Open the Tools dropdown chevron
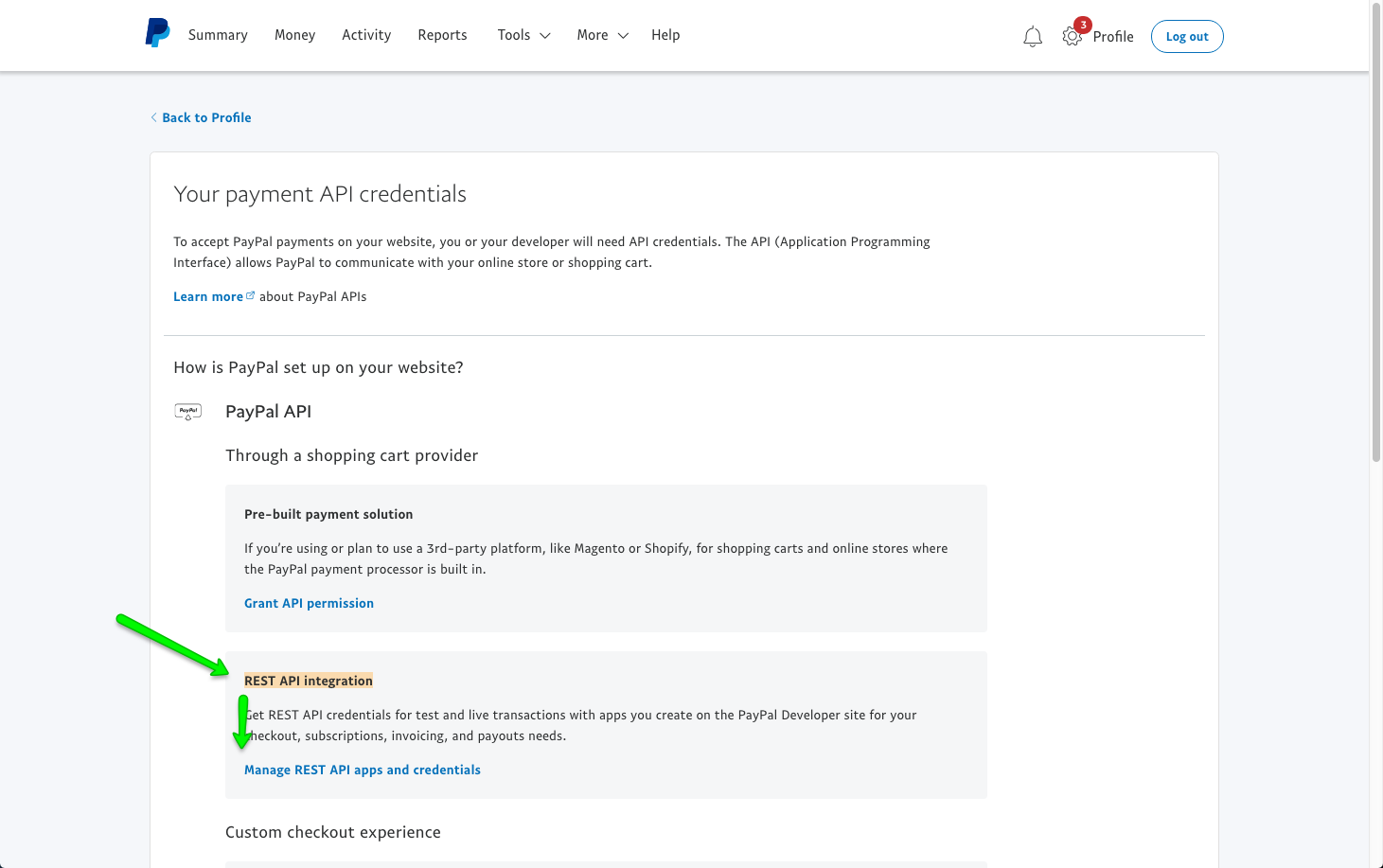This screenshot has width=1383, height=868. 545,36
